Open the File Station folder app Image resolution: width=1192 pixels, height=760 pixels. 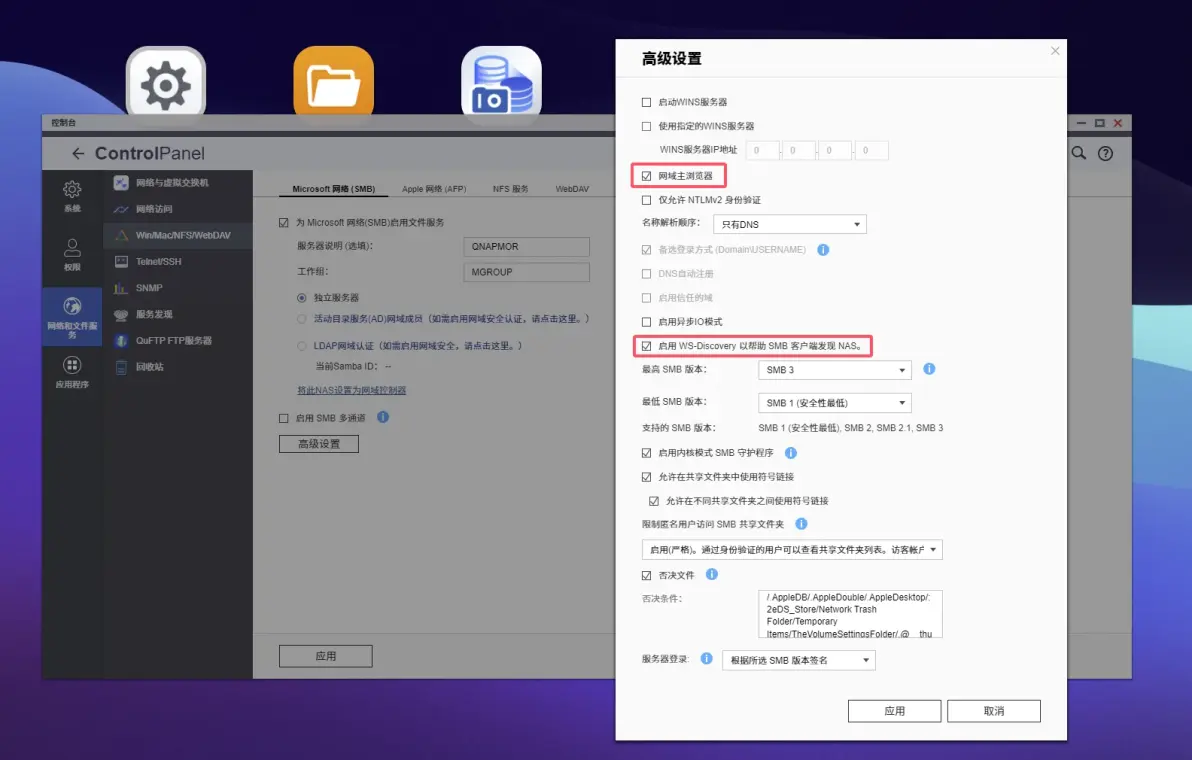click(x=334, y=84)
